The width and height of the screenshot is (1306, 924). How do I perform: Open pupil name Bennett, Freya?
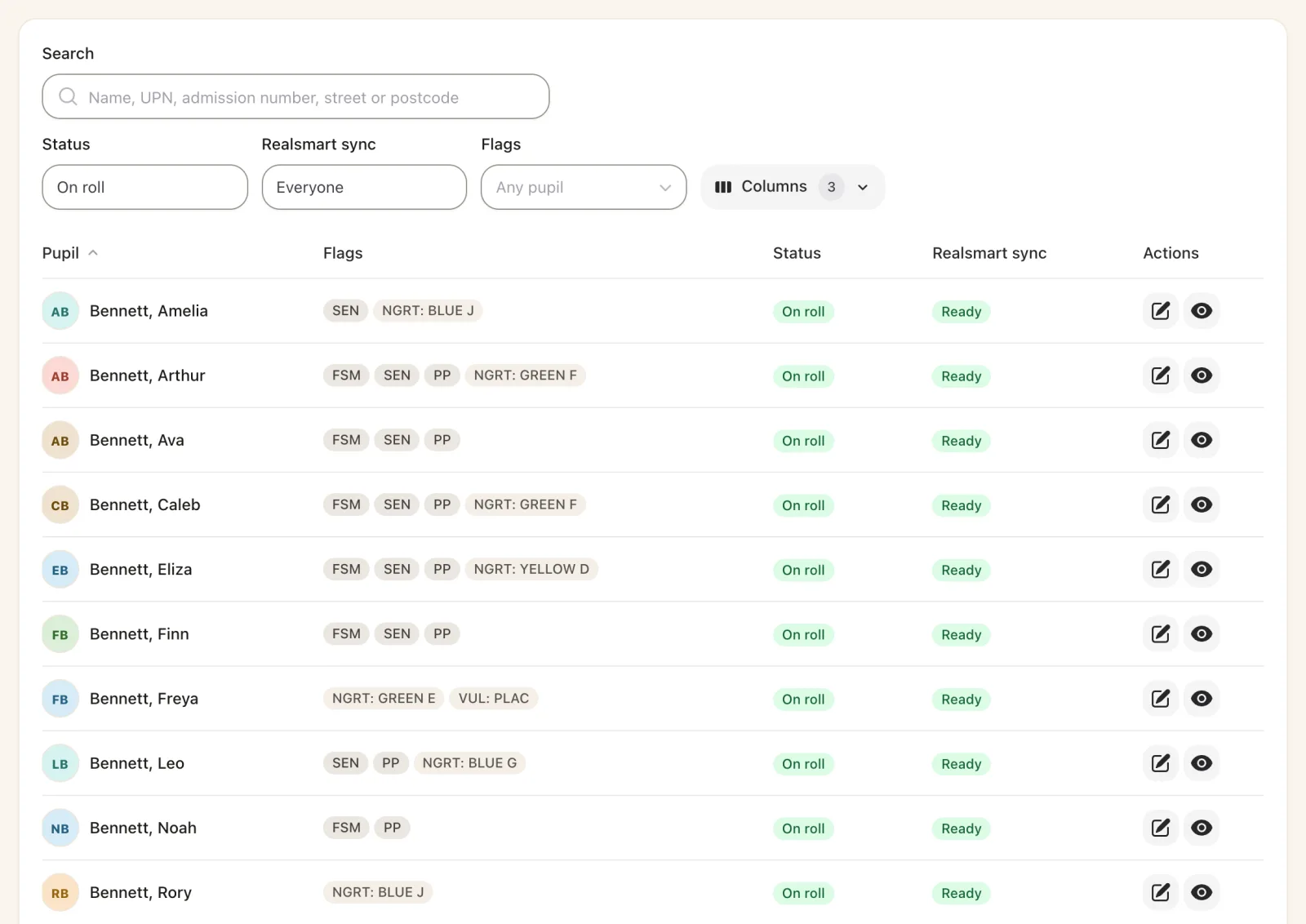click(x=144, y=699)
